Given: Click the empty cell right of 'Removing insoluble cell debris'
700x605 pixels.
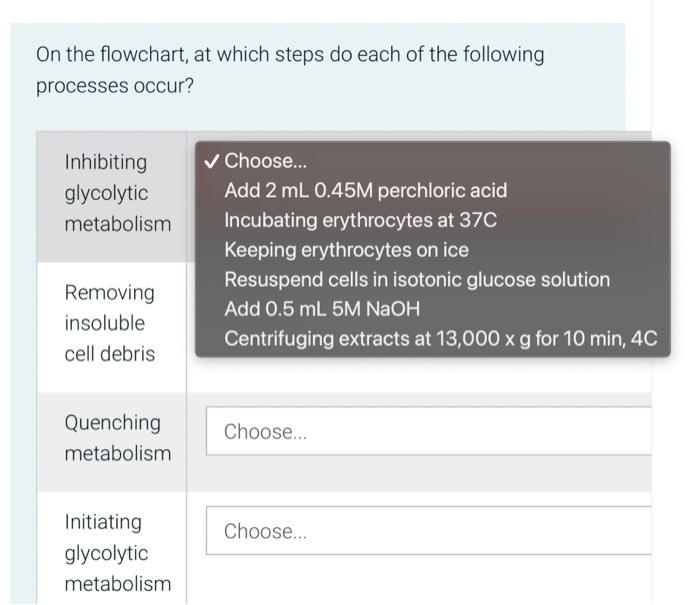Looking at the screenshot, I should (420, 375).
